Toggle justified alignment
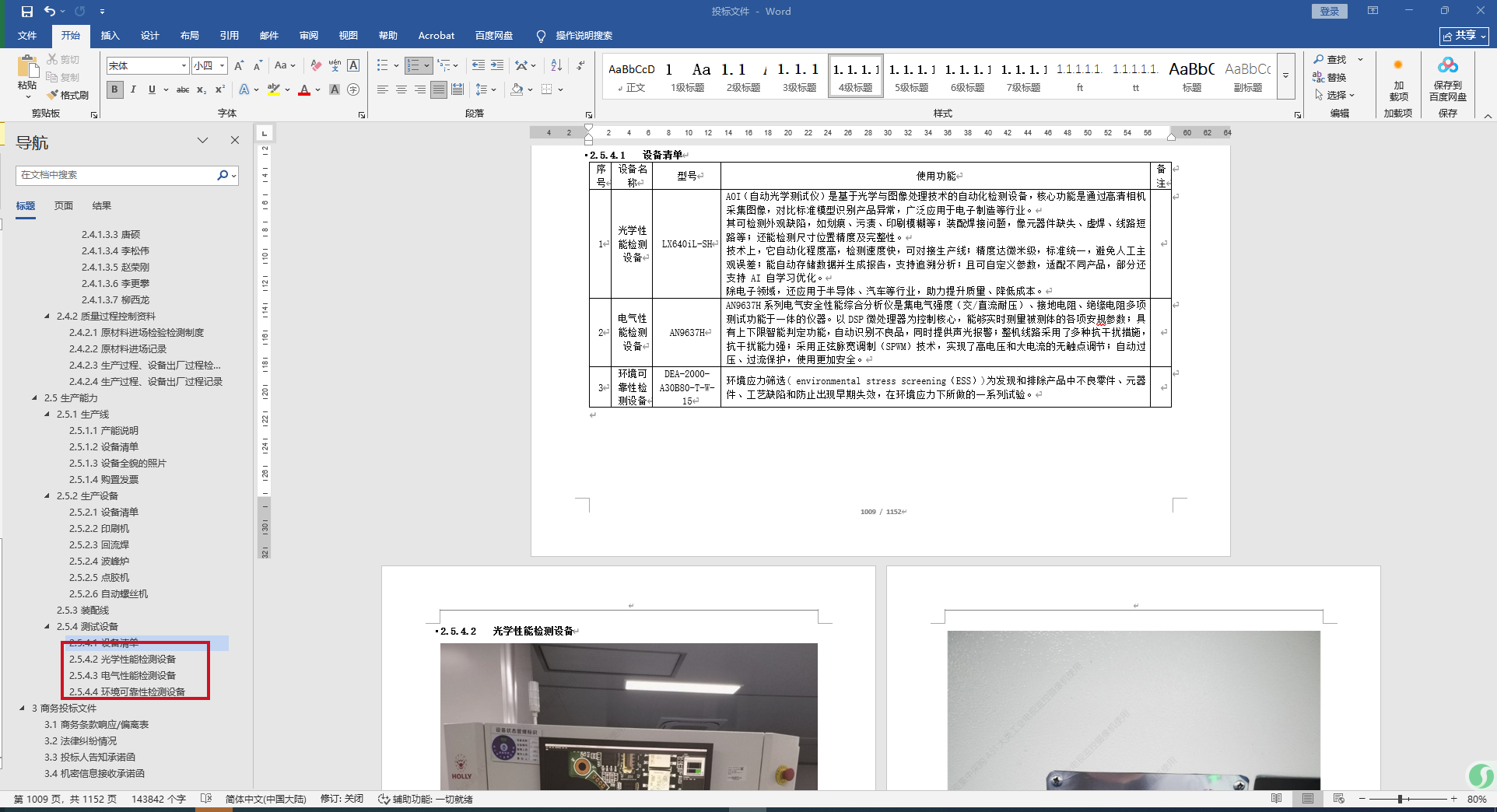 (x=439, y=89)
